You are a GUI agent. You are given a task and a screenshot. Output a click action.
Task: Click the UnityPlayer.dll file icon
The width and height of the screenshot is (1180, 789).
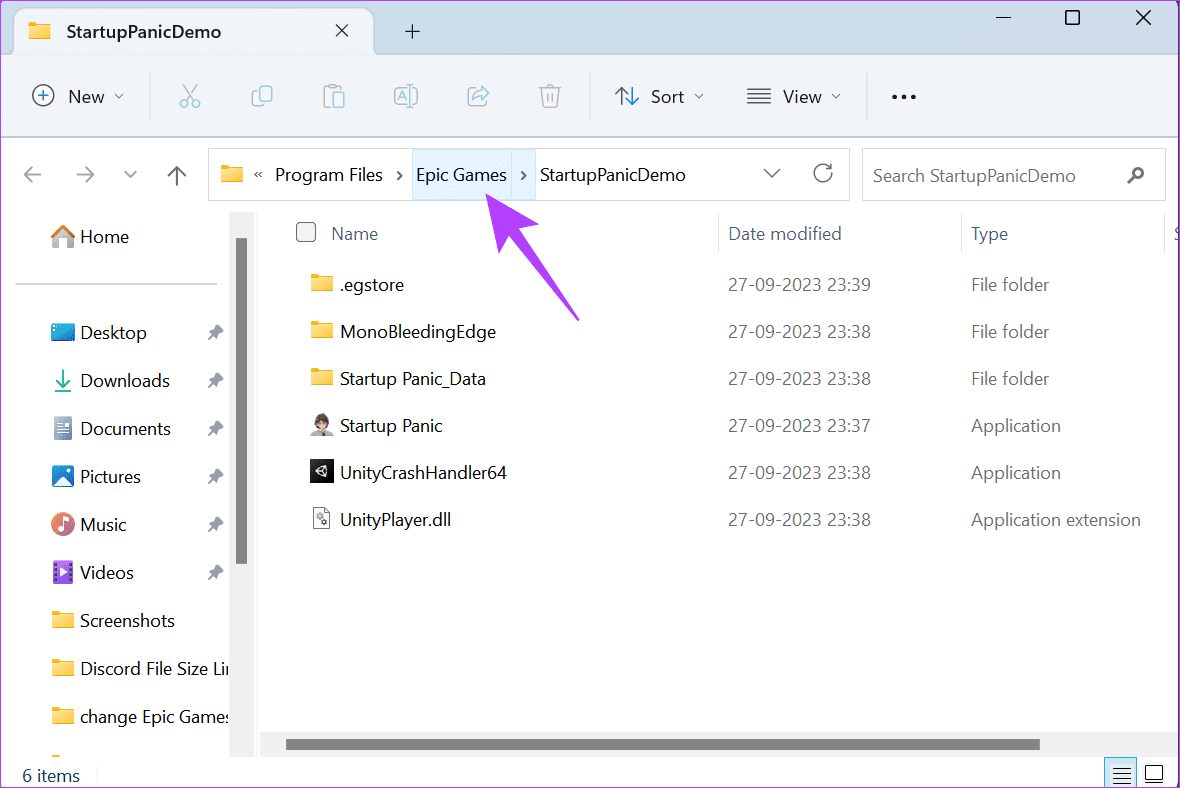click(321, 519)
